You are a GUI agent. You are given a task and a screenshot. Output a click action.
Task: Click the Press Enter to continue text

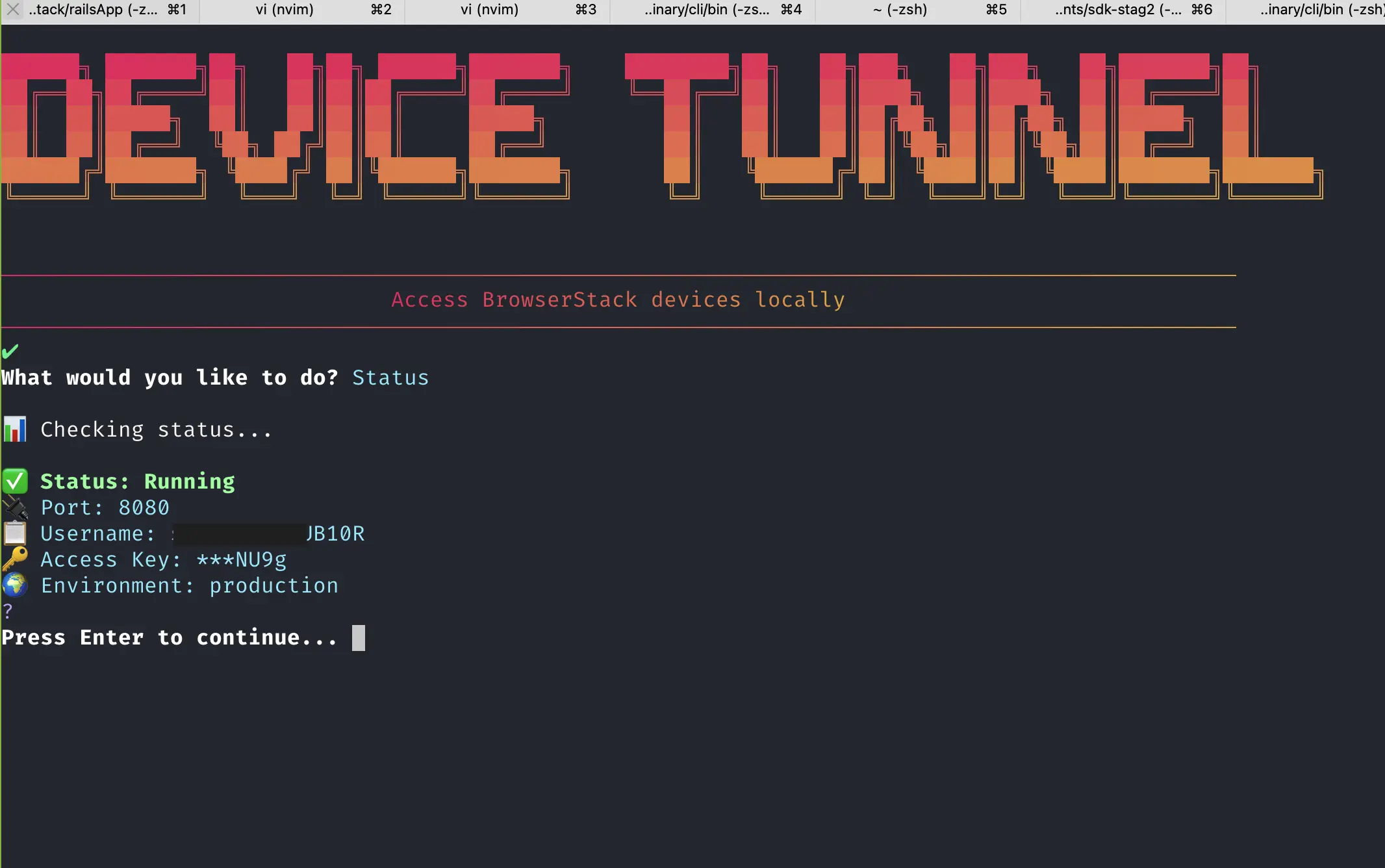169,637
